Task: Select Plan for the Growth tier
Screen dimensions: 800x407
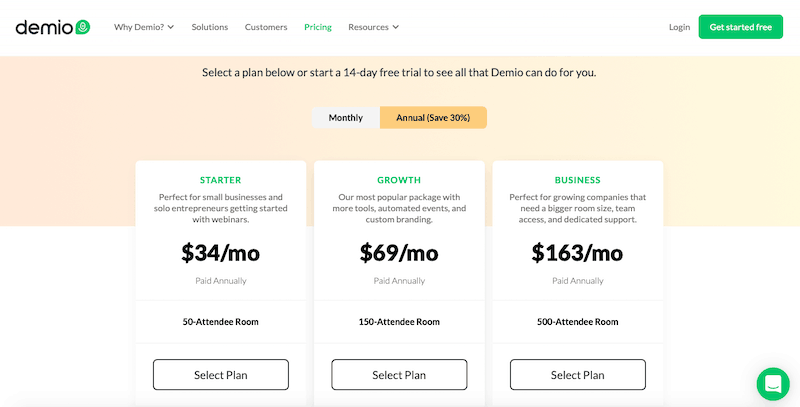Action: (399, 375)
